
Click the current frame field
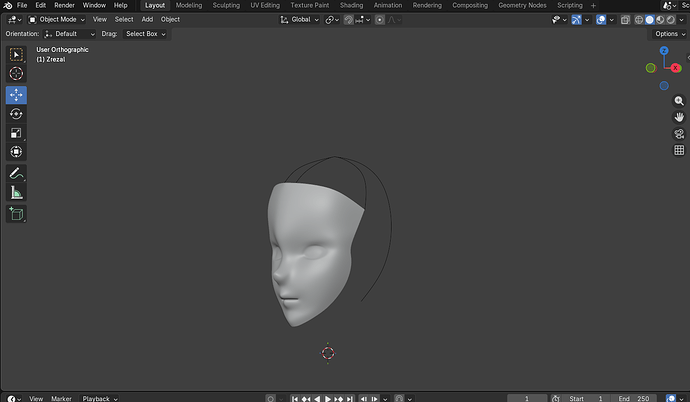(x=527, y=398)
